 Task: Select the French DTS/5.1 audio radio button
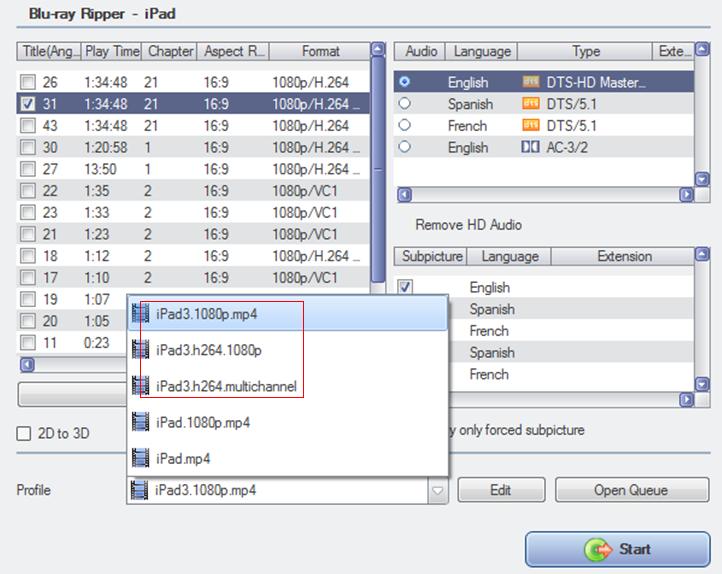(404, 125)
